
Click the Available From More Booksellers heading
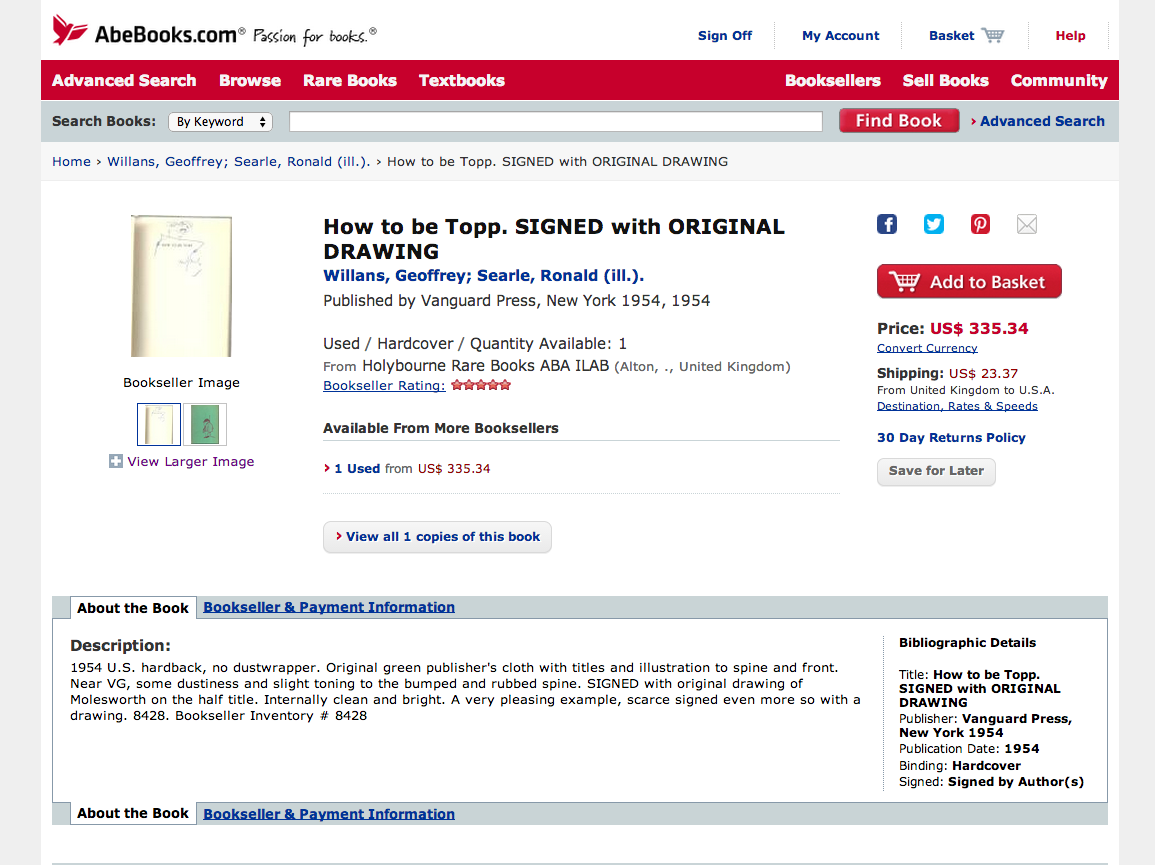(440, 428)
